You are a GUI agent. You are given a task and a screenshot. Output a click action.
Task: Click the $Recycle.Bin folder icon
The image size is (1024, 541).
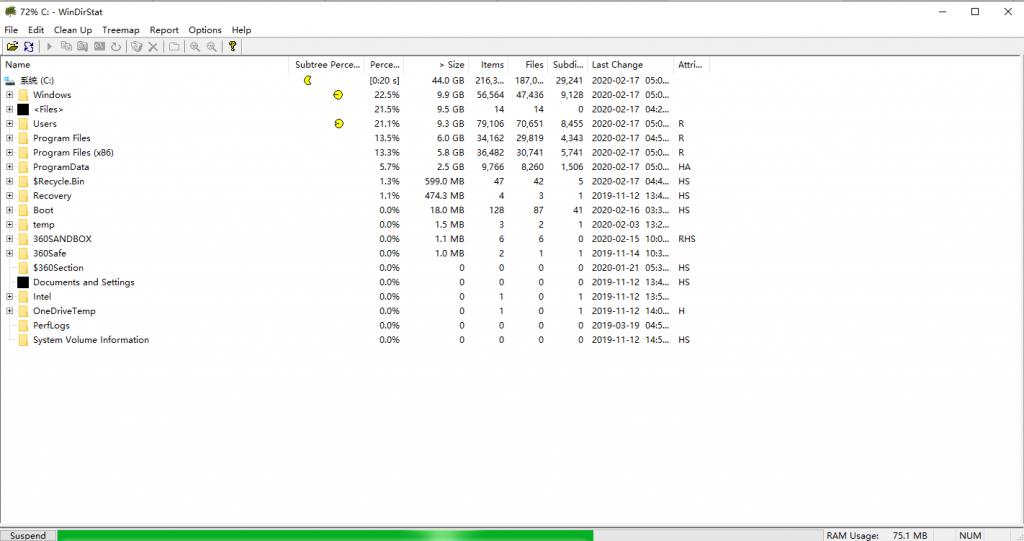coord(24,181)
